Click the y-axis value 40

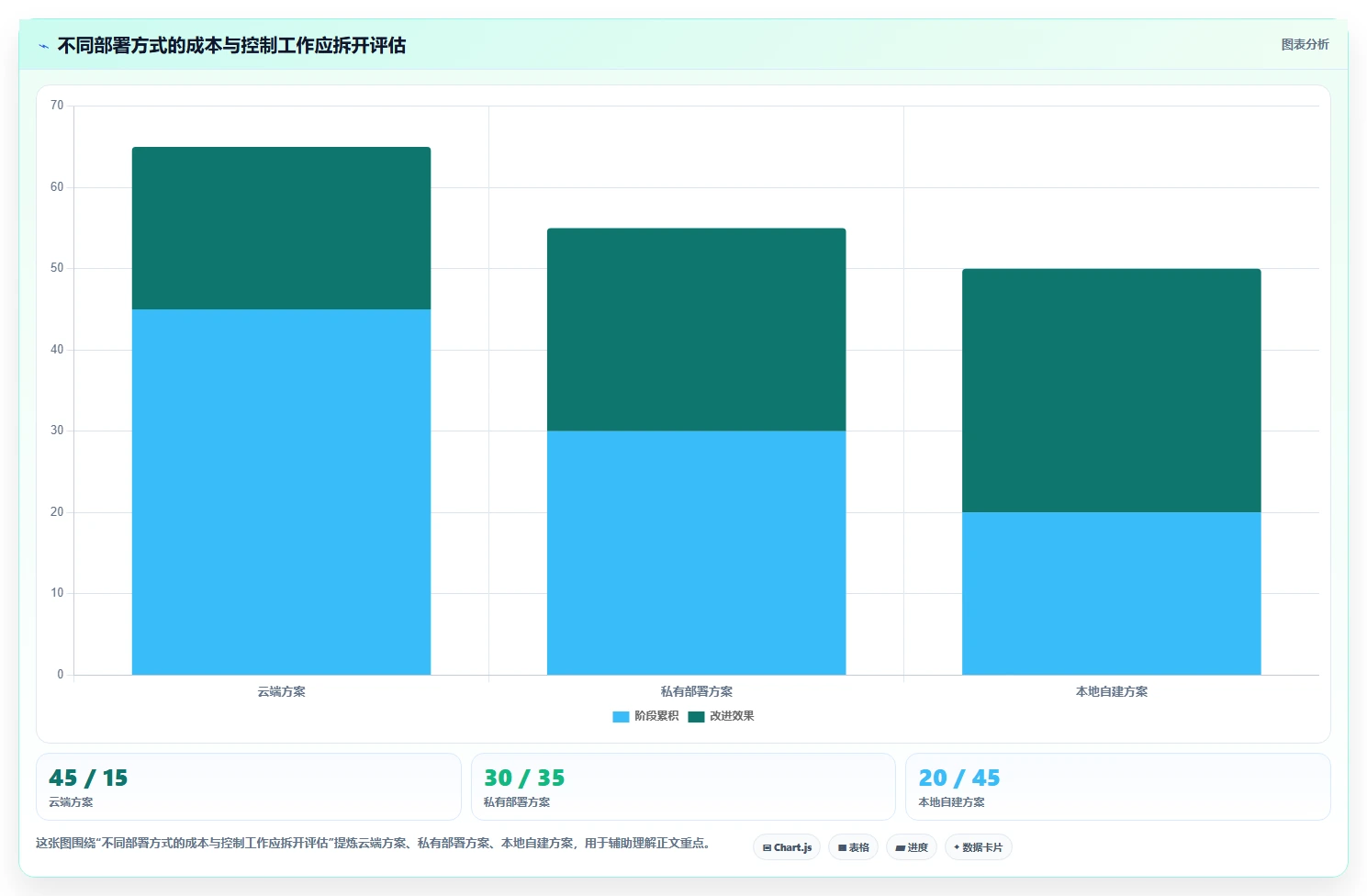[57, 350]
